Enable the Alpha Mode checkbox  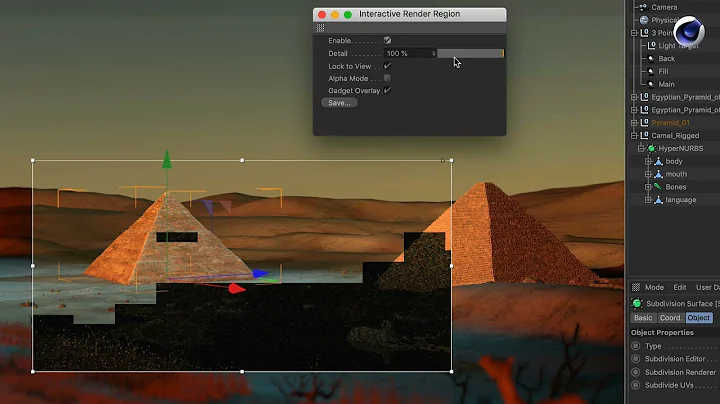point(388,78)
